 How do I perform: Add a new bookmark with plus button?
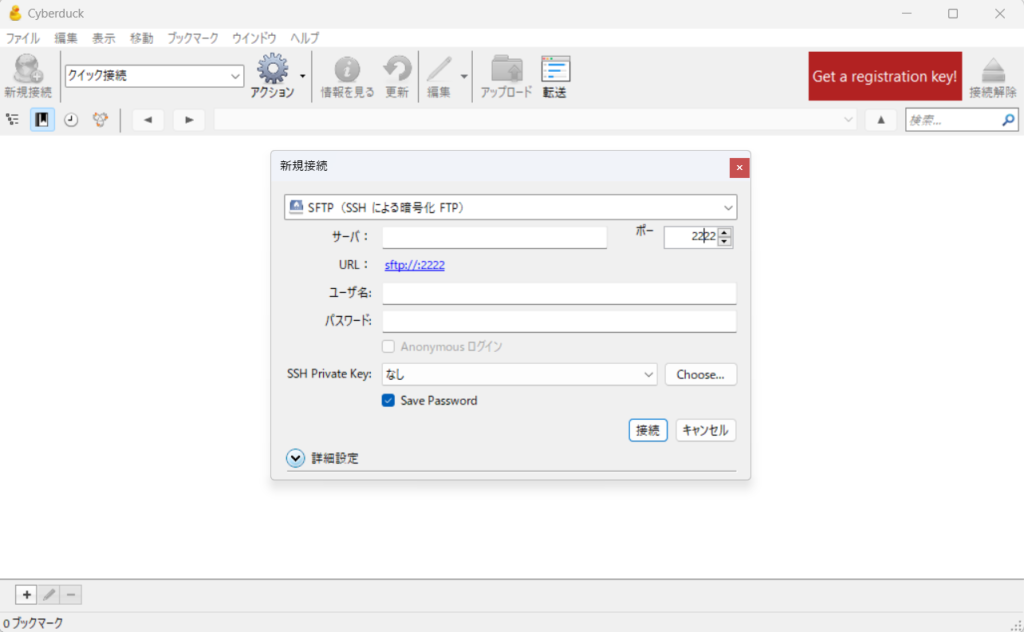point(26,595)
